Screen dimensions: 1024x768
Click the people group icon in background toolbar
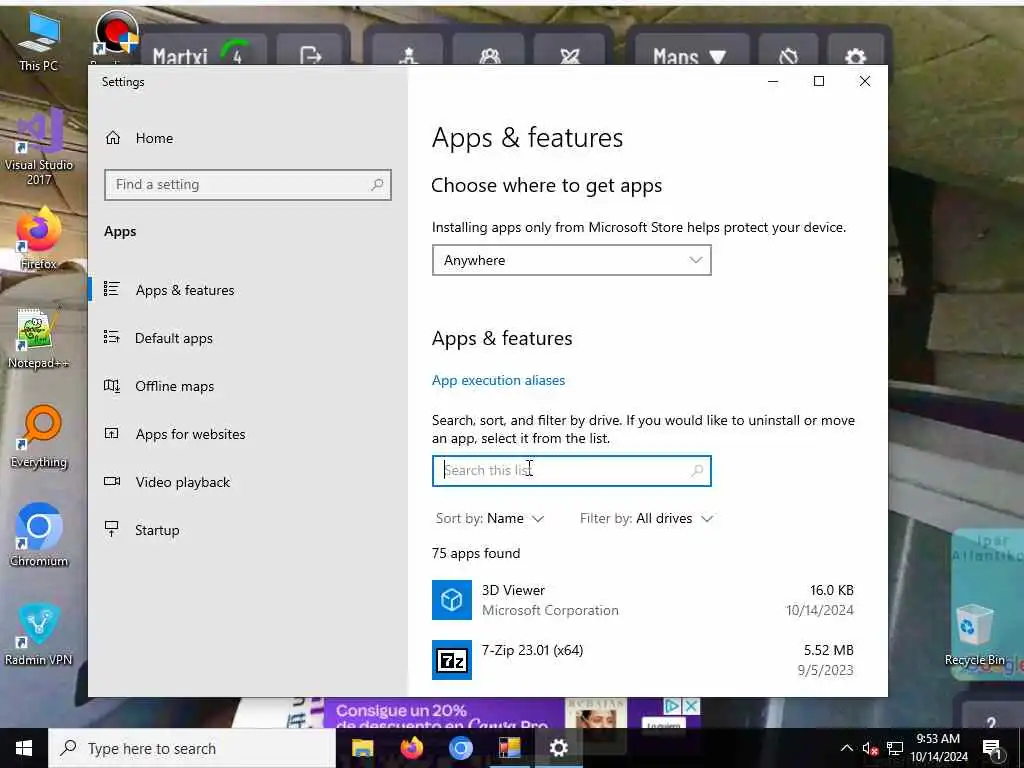(490, 55)
